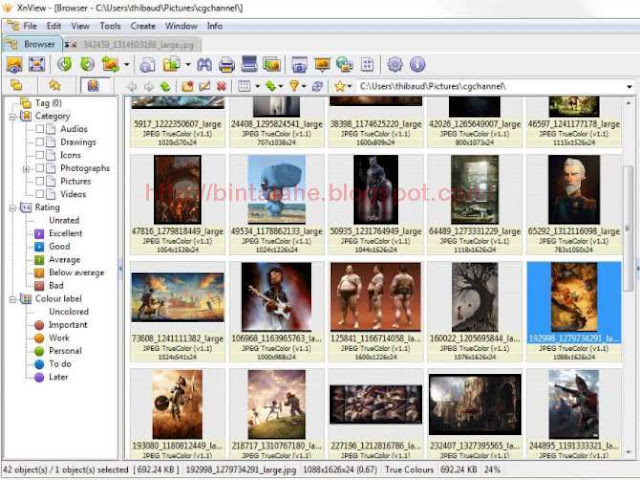Open the Tools menu
Viewport: 640px width, 480px height.
pos(110,26)
